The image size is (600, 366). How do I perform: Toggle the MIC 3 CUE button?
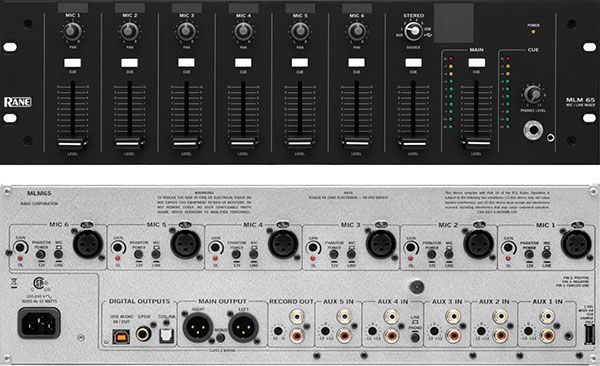tap(186, 63)
